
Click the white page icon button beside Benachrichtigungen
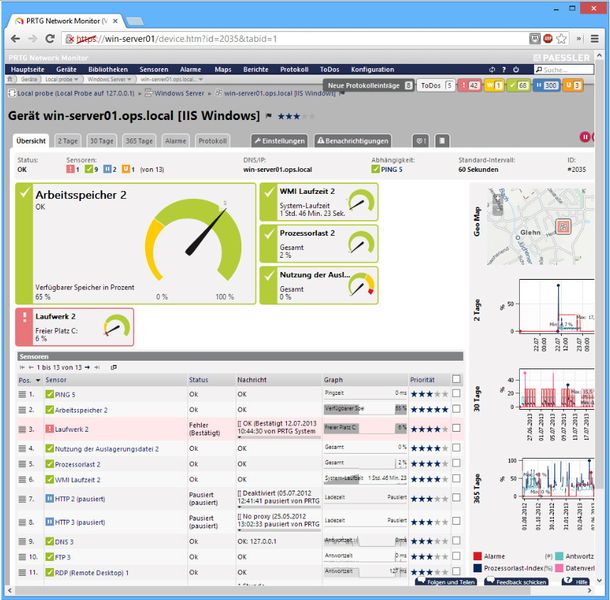click(442, 141)
